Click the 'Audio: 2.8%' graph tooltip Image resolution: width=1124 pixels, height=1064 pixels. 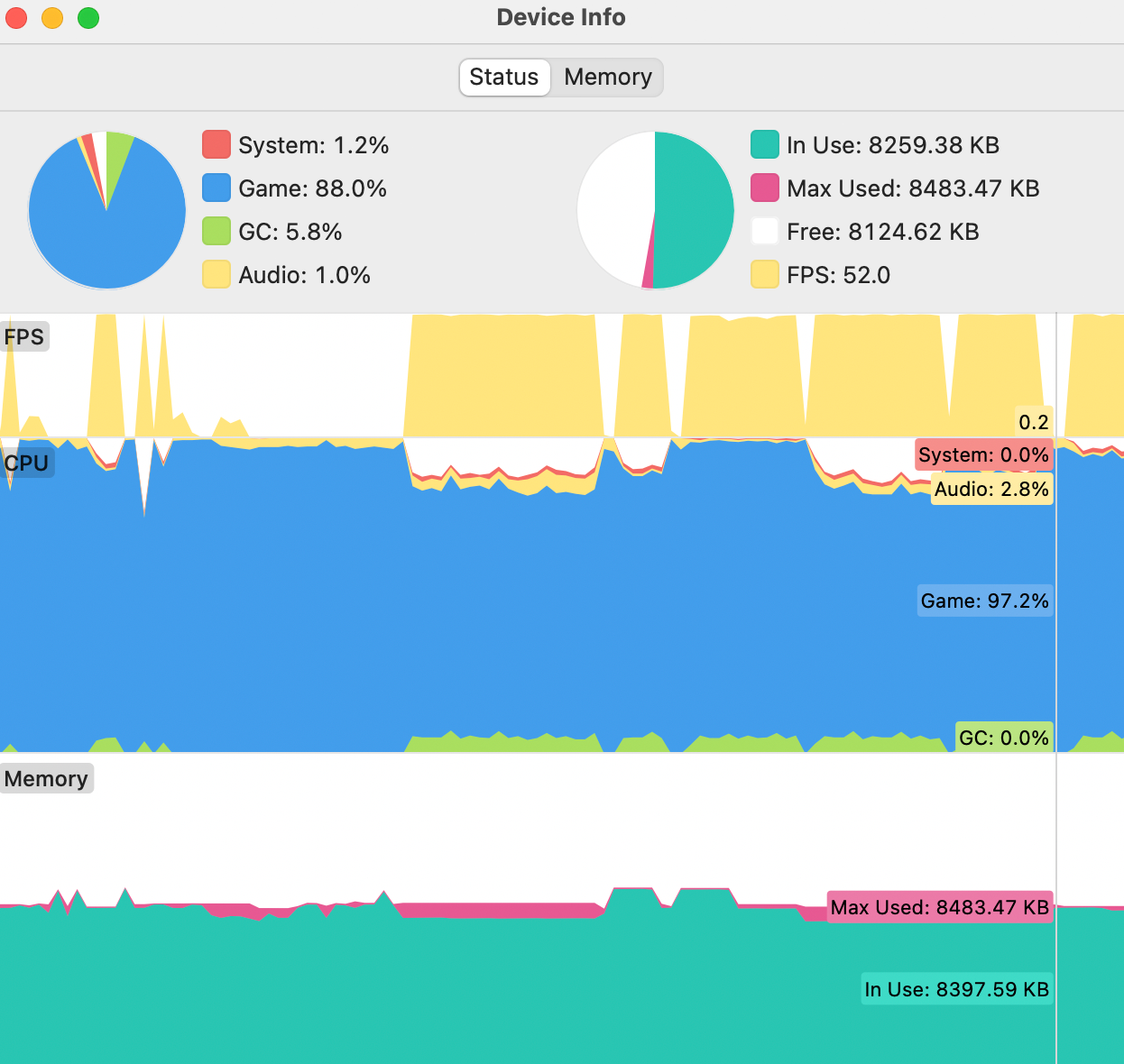click(x=992, y=489)
